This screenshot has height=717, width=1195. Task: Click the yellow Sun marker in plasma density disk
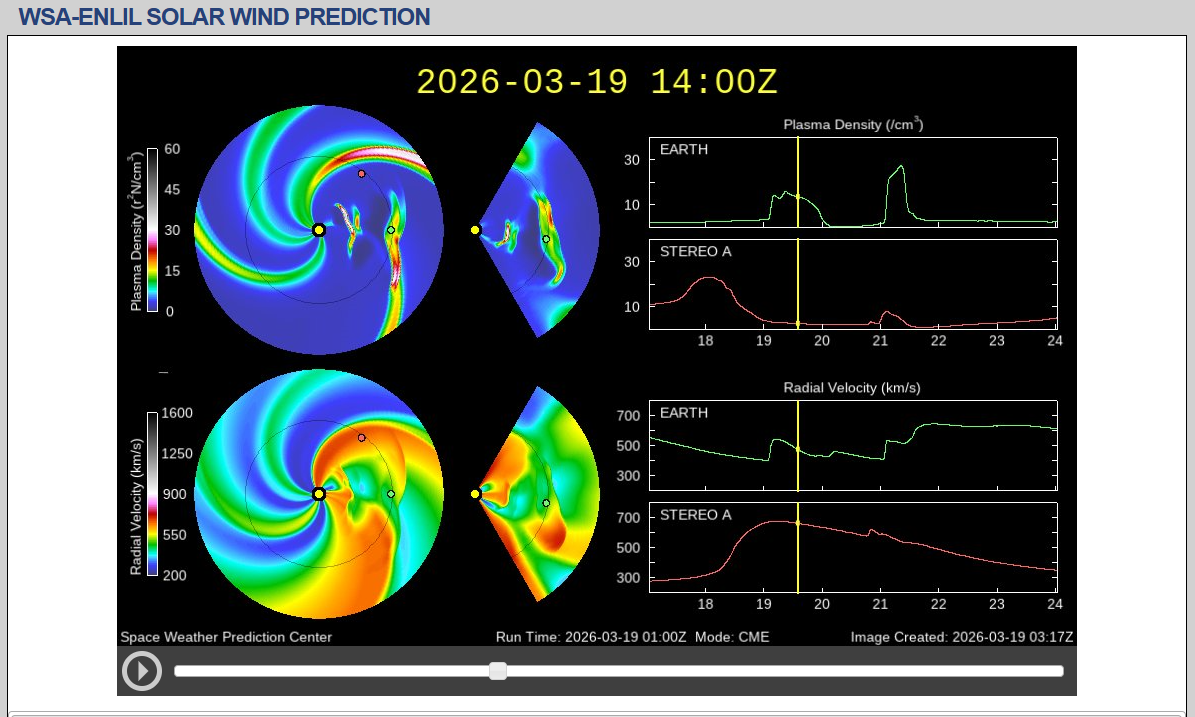tap(318, 230)
